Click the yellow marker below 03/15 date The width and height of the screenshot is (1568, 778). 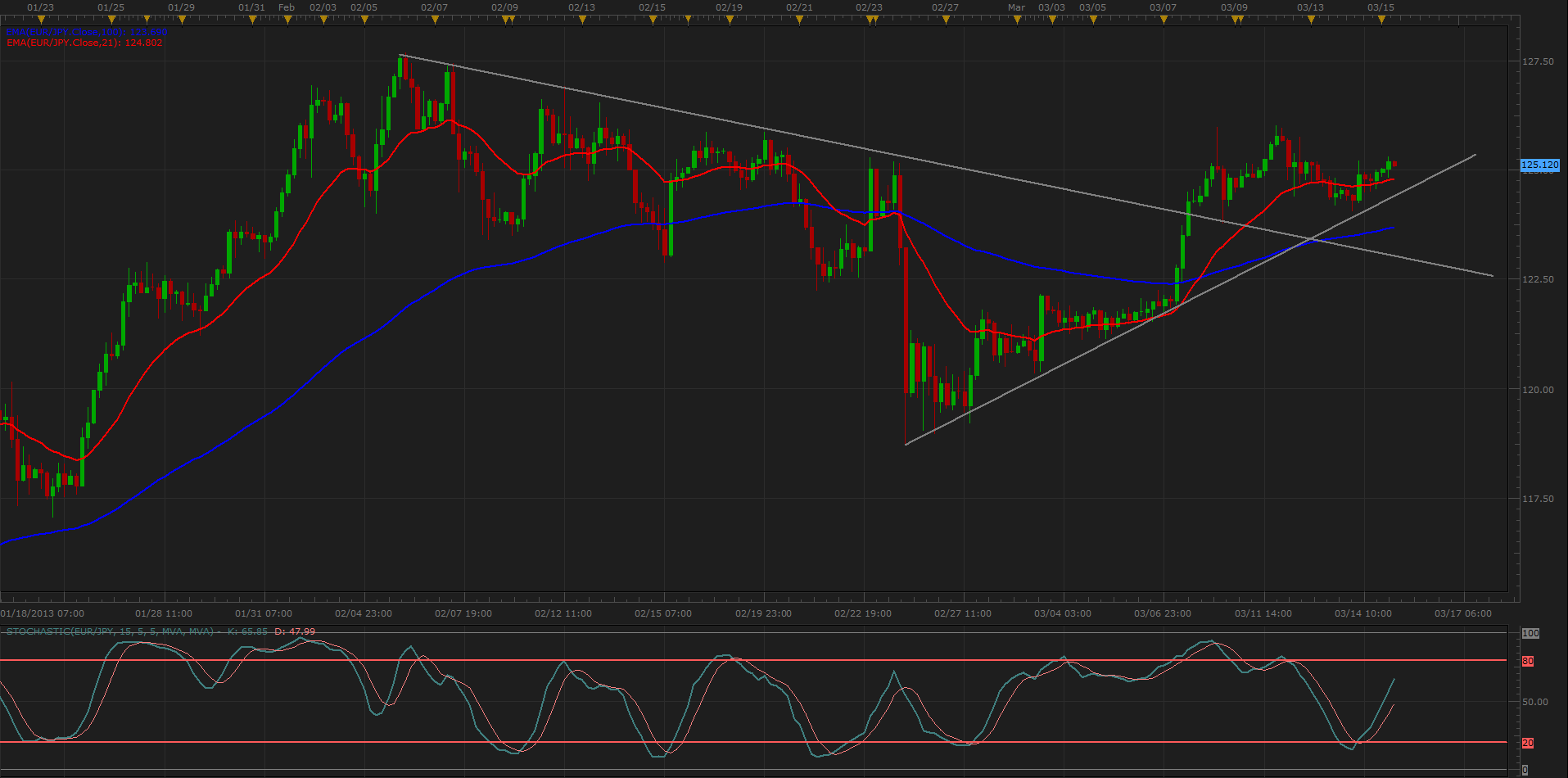tap(1381, 20)
